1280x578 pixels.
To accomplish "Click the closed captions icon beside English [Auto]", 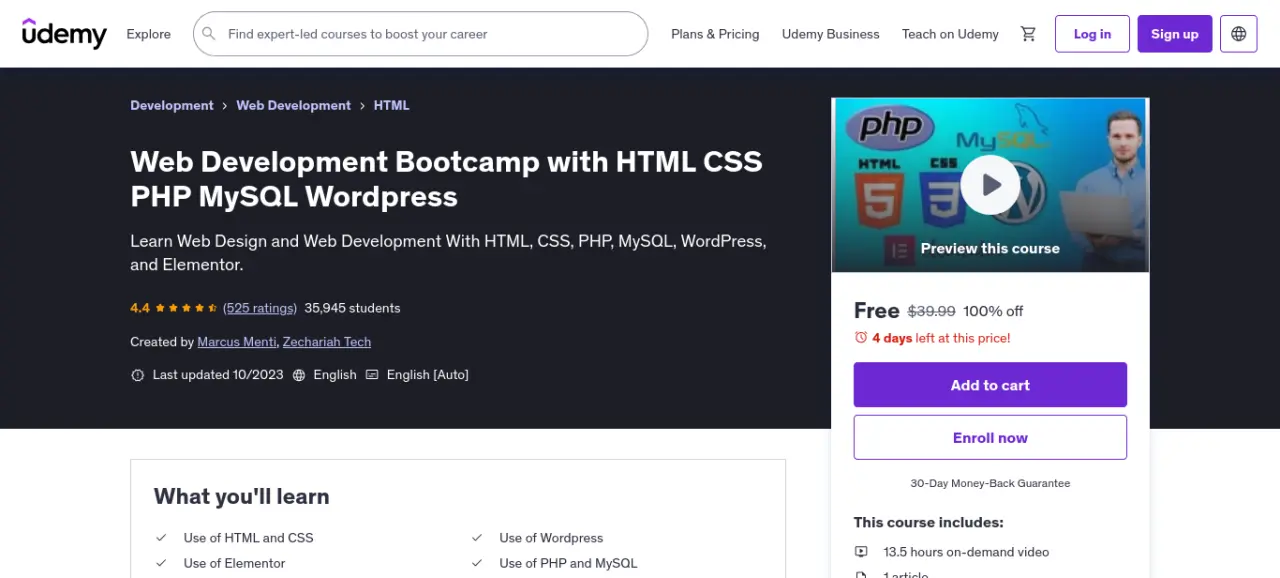I will (372, 375).
